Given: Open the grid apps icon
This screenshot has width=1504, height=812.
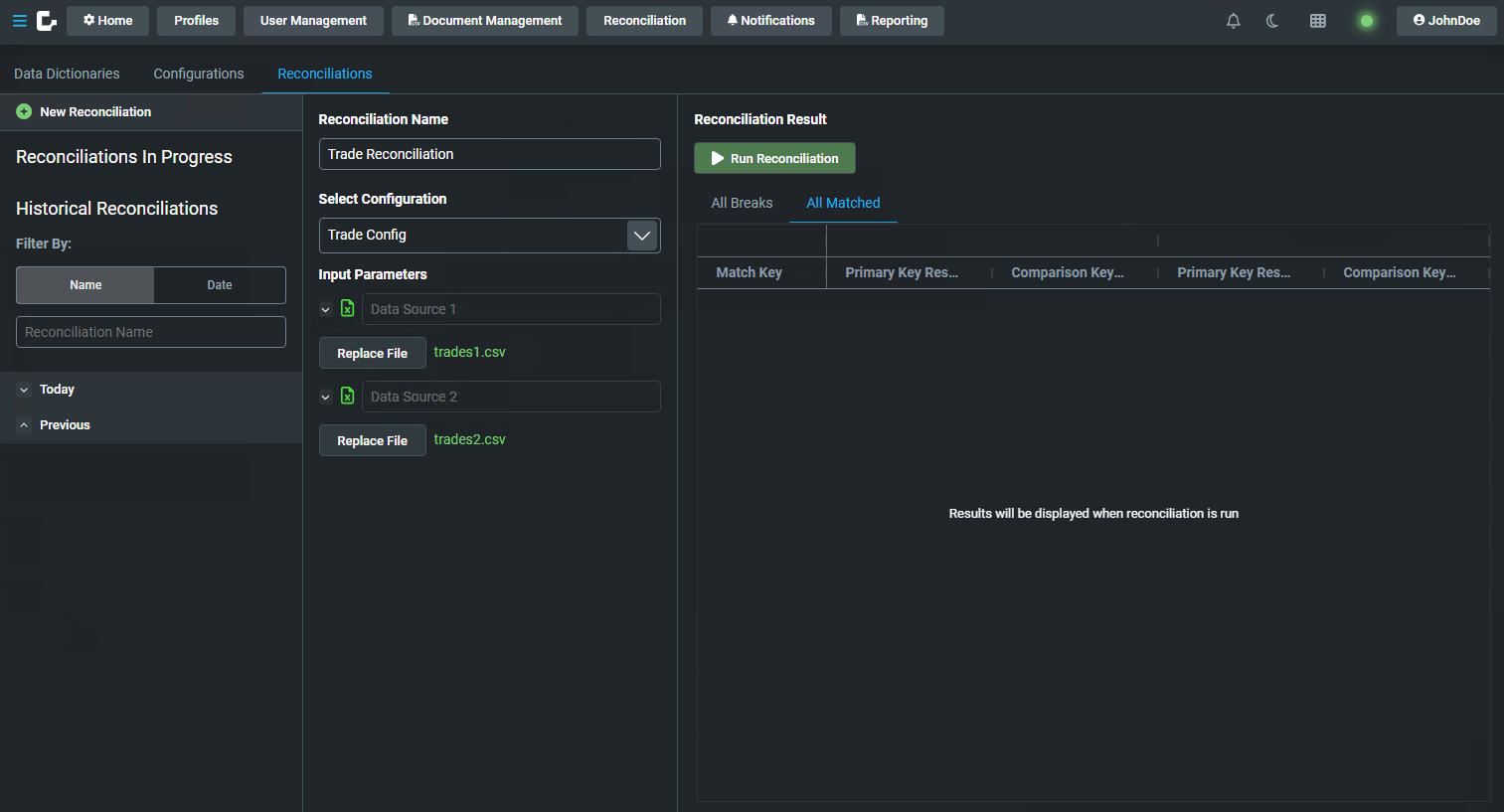Looking at the screenshot, I should 1317,21.
